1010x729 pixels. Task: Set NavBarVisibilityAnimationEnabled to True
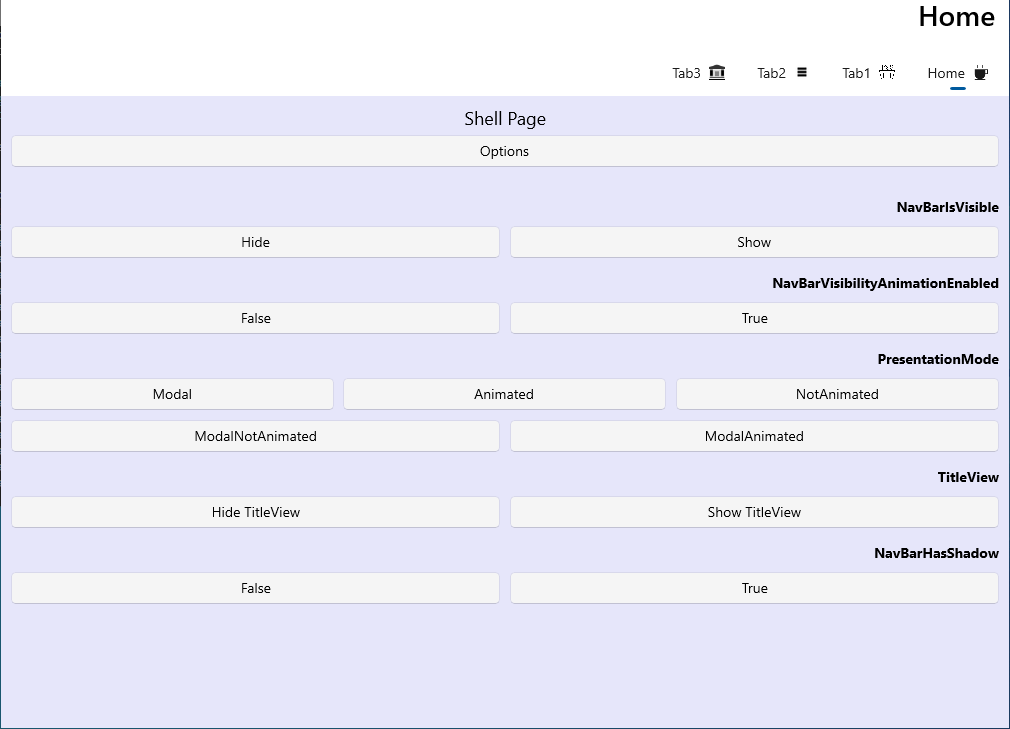[x=754, y=318]
